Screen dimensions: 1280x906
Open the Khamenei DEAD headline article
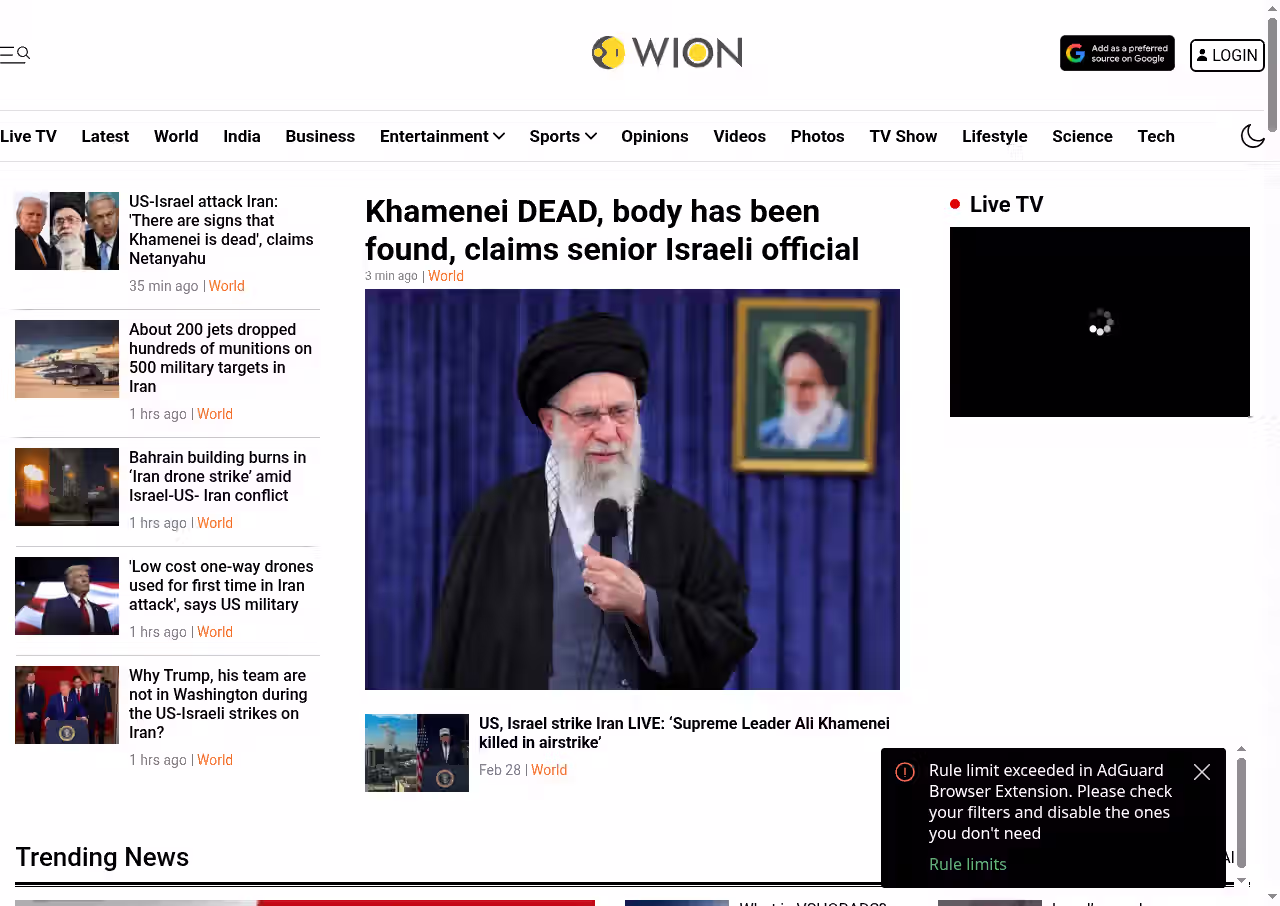tap(612, 230)
